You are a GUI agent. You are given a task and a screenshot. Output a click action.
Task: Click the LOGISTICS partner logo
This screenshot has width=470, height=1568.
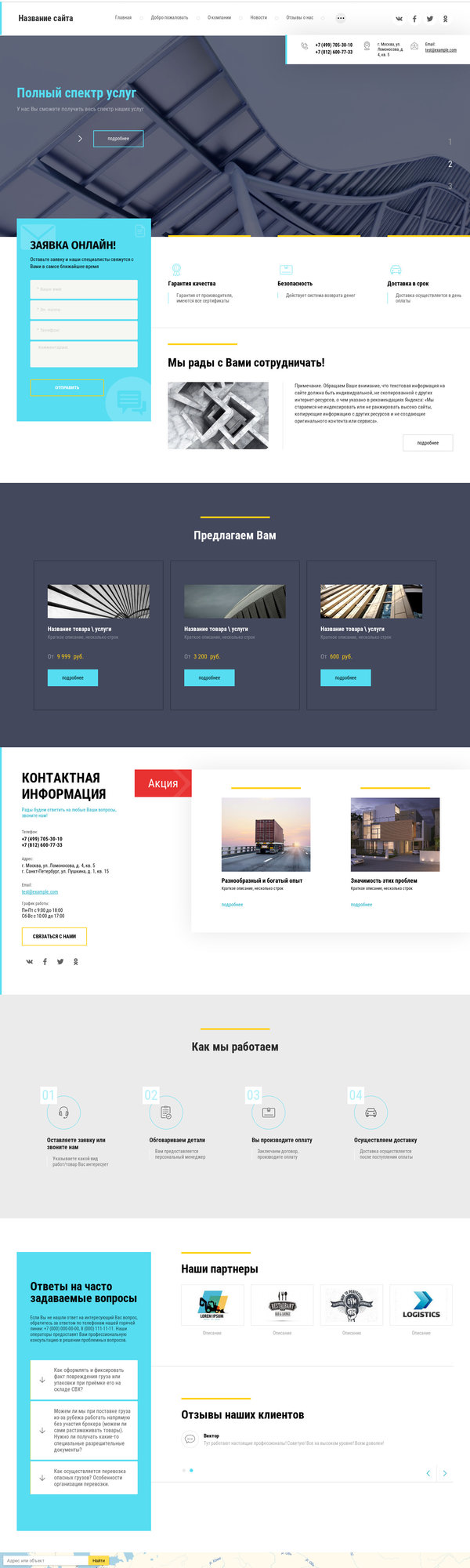(421, 1305)
